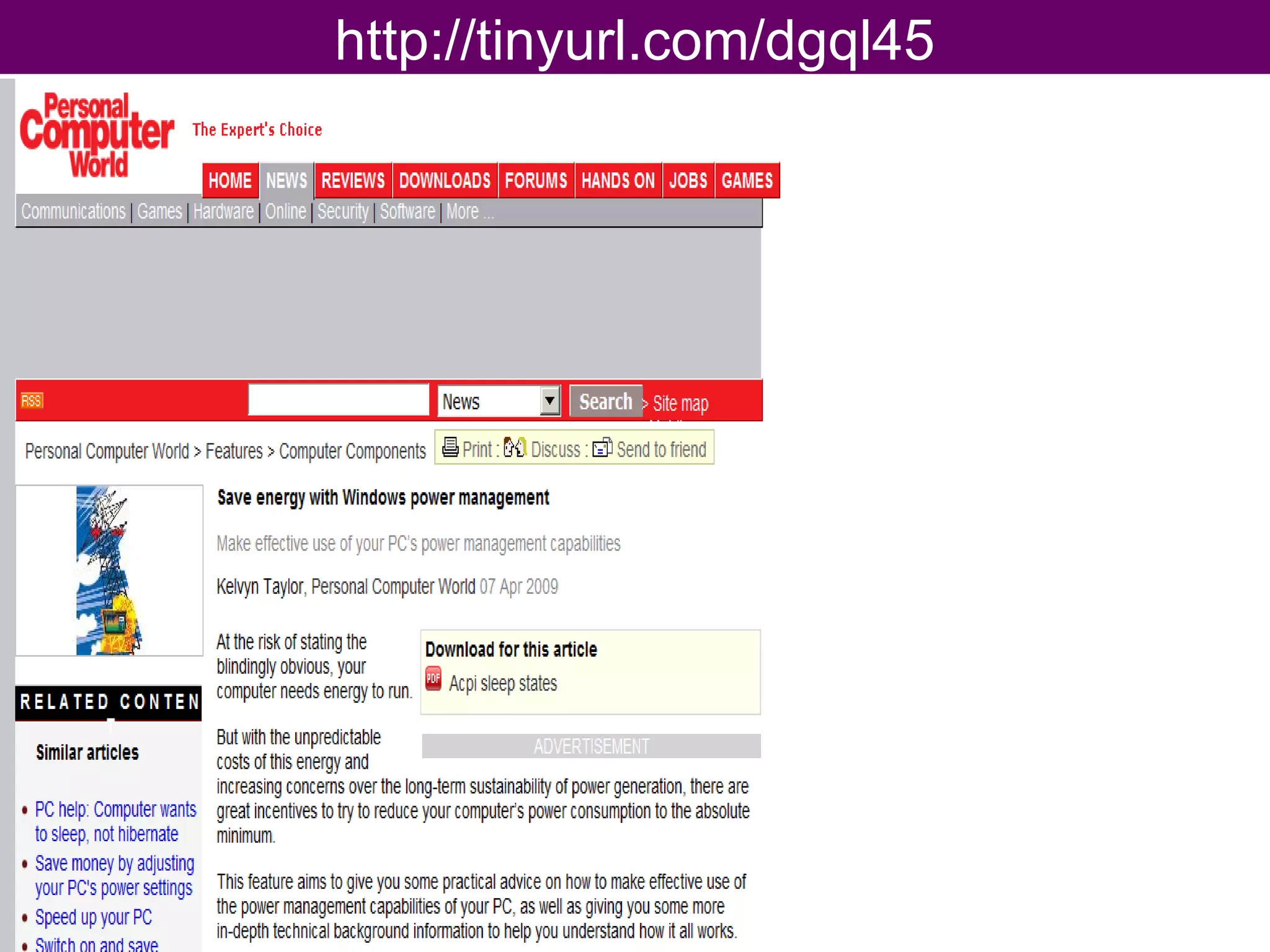Viewport: 1270px width, 952px height.
Task: Open the 'Speed up your PC' article
Action: [x=94, y=917]
